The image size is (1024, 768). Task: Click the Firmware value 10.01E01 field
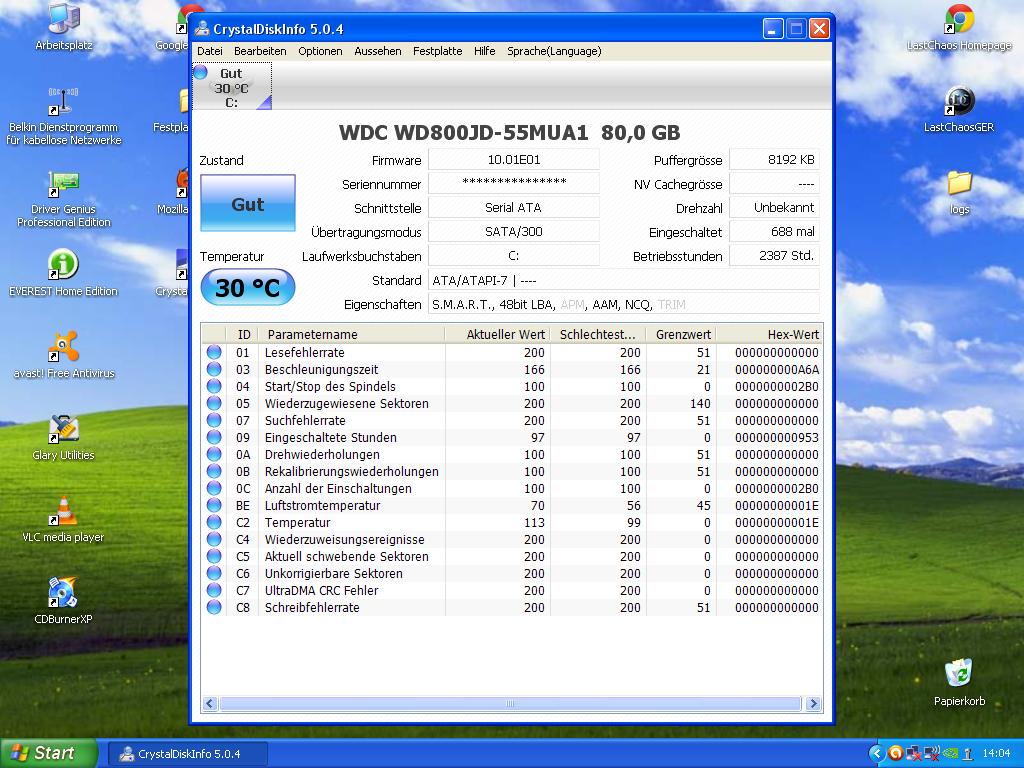click(513, 159)
